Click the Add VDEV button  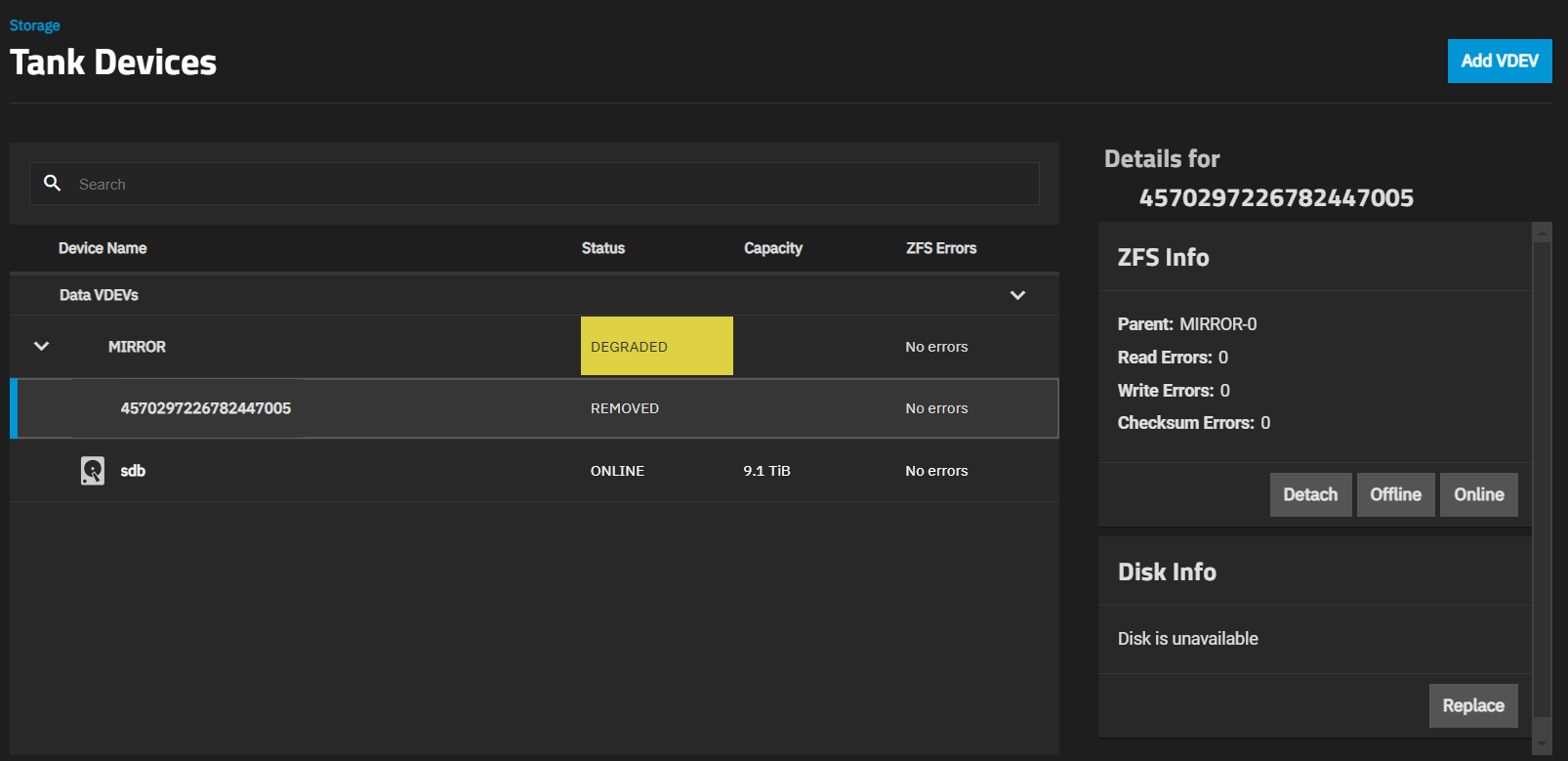coord(1499,61)
